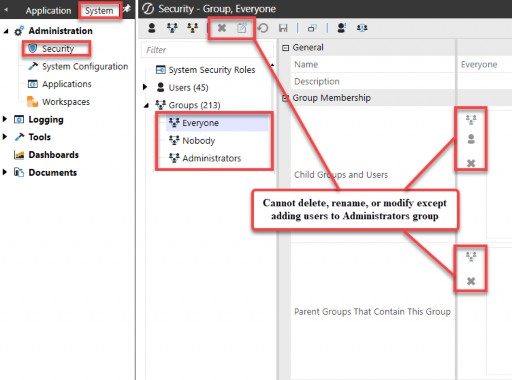Select the Users (45) tree item
This screenshot has height=380, width=512.
pyautogui.click(x=188, y=88)
